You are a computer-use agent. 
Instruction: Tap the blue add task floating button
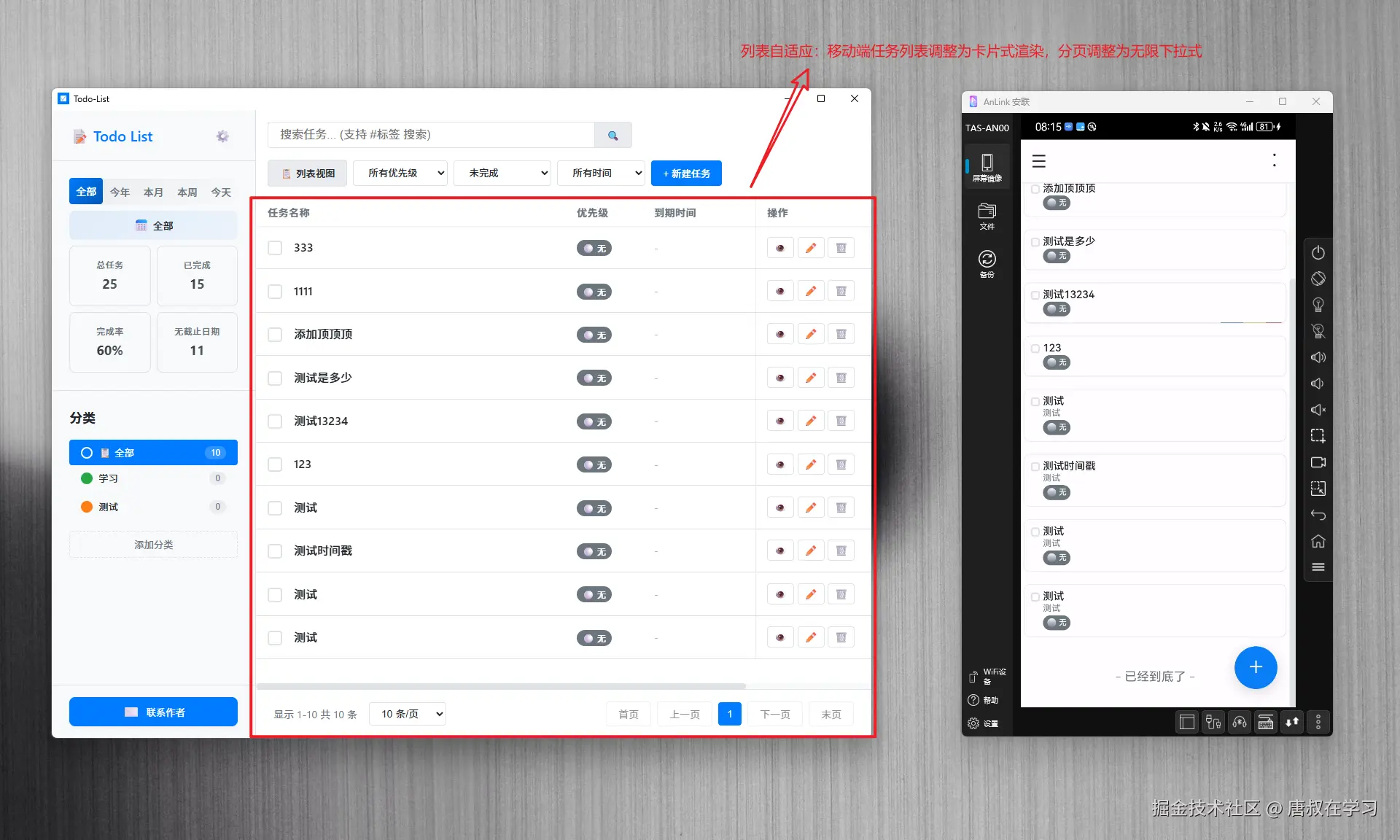(1255, 667)
